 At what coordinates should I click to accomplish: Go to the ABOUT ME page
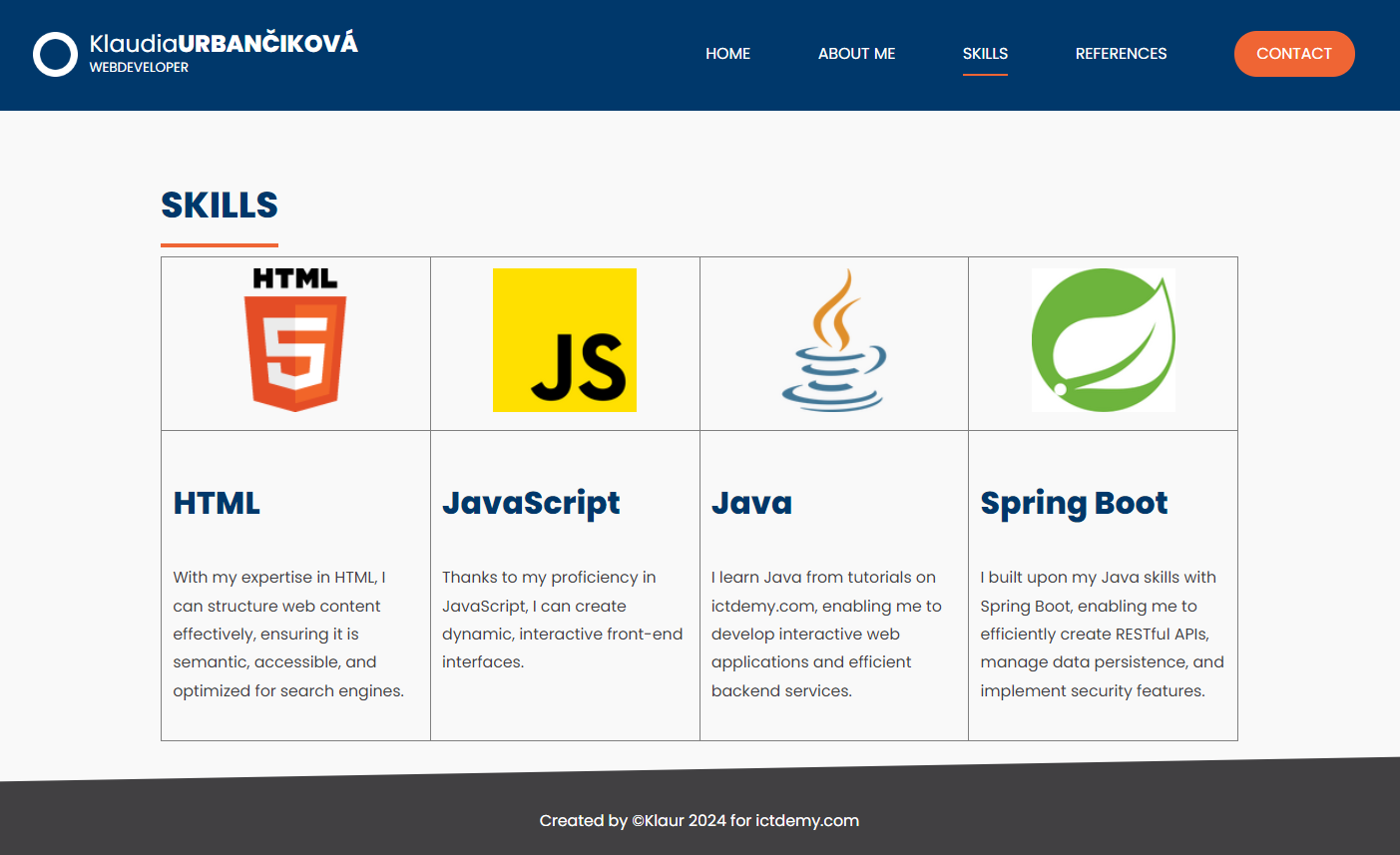[x=856, y=54]
